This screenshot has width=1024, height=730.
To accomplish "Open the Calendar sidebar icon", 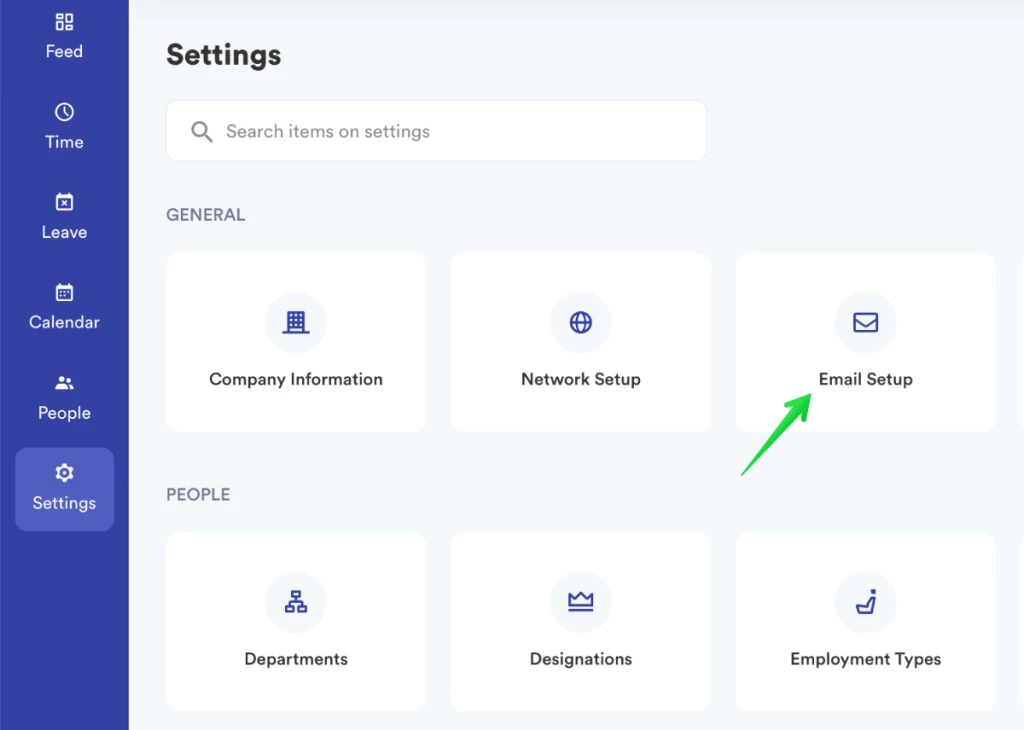I will pos(64,293).
